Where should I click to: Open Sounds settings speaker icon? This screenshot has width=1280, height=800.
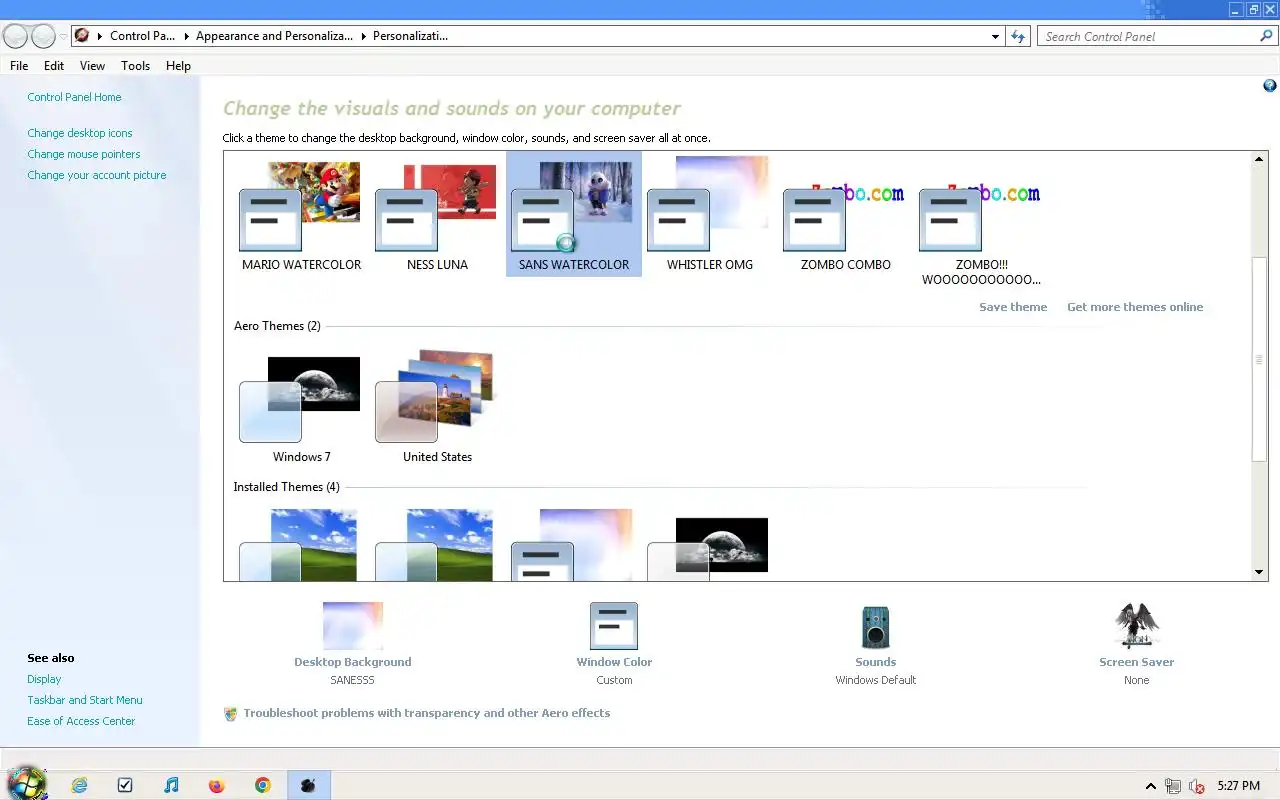[875, 627]
